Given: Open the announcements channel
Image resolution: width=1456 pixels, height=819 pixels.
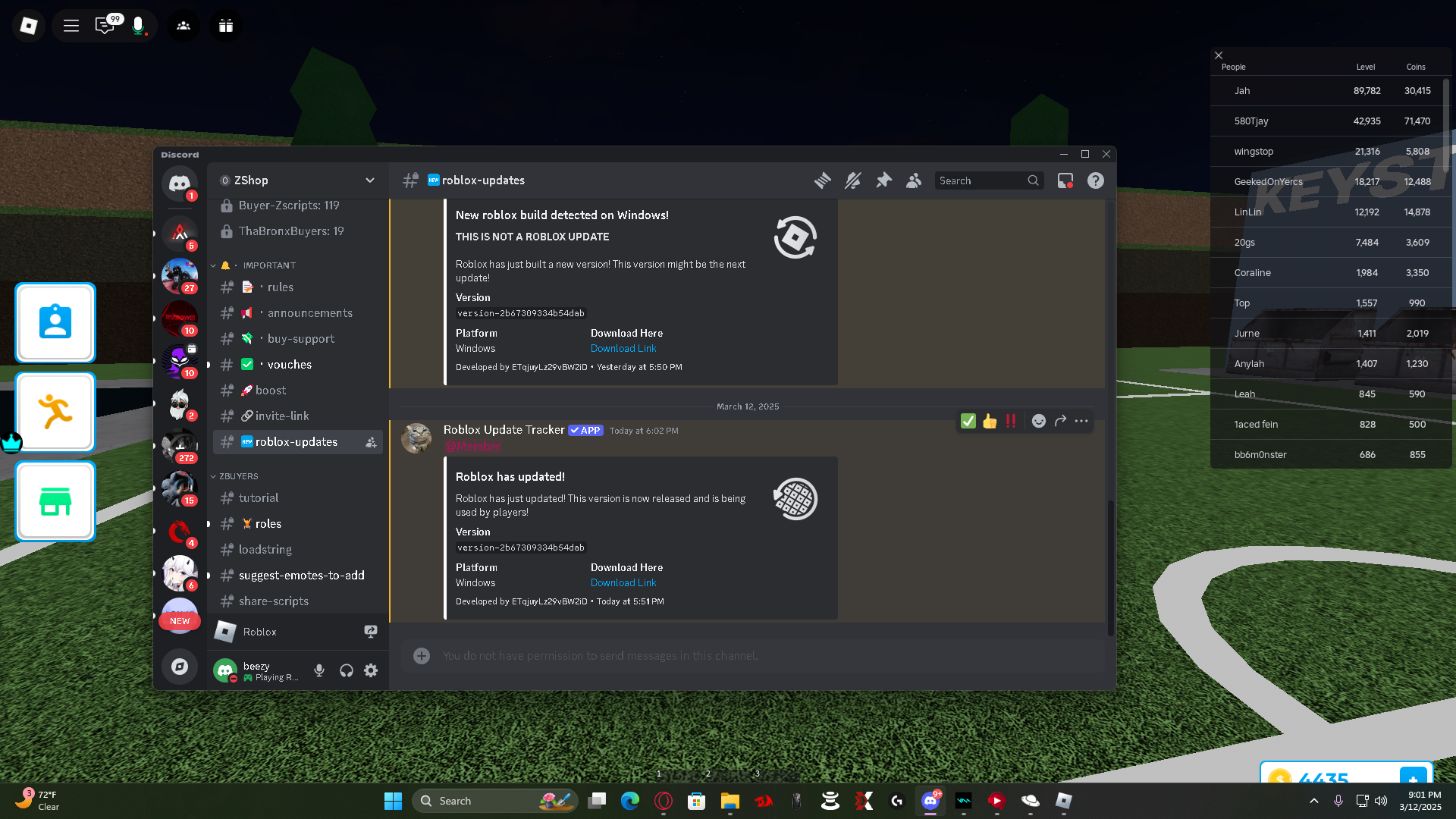Looking at the screenshot, I should pos(298,313).
